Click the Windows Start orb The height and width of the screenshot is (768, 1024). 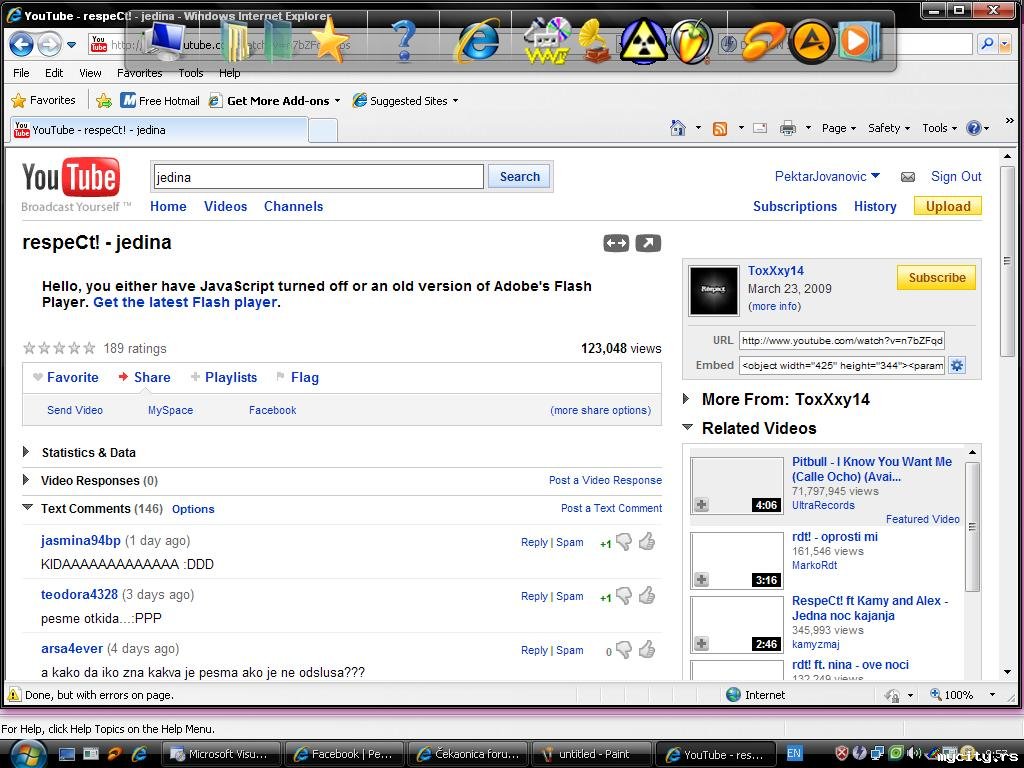tap(27, 755)
